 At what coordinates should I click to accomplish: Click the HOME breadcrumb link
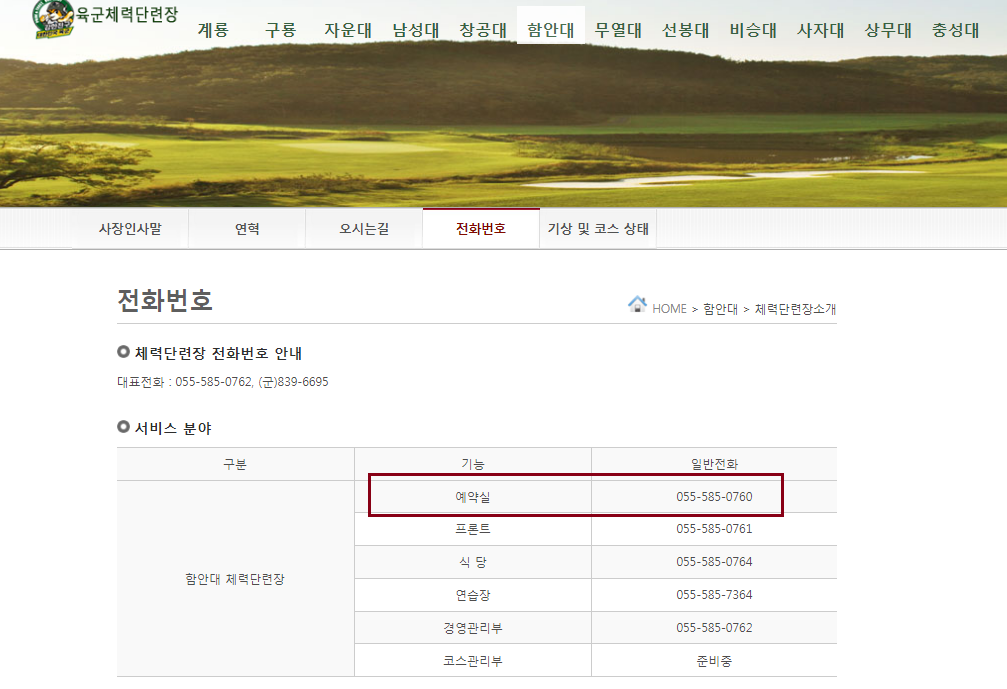[x=669, y=309]
